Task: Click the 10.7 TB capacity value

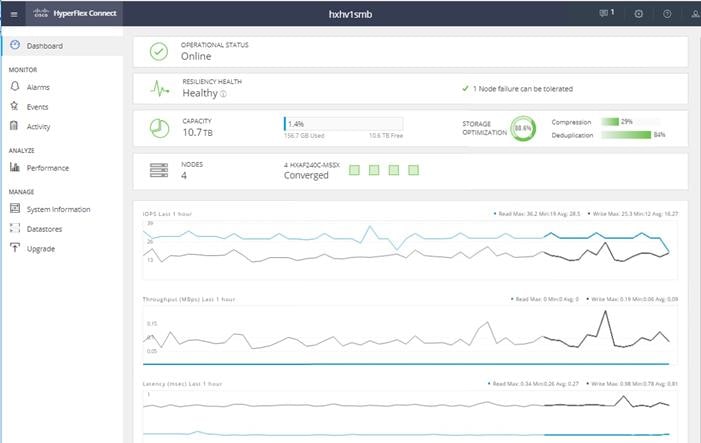Action: tap(197, 132)
